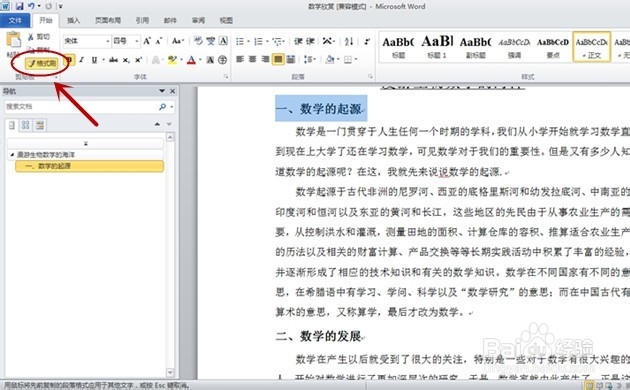Open the Change Case Aa dropdown

point(178,41)
